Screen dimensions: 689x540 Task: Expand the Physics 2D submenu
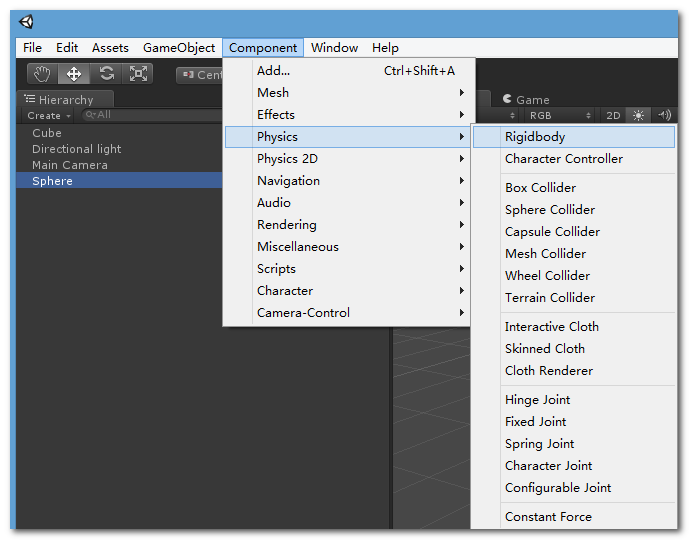point(347,159)
